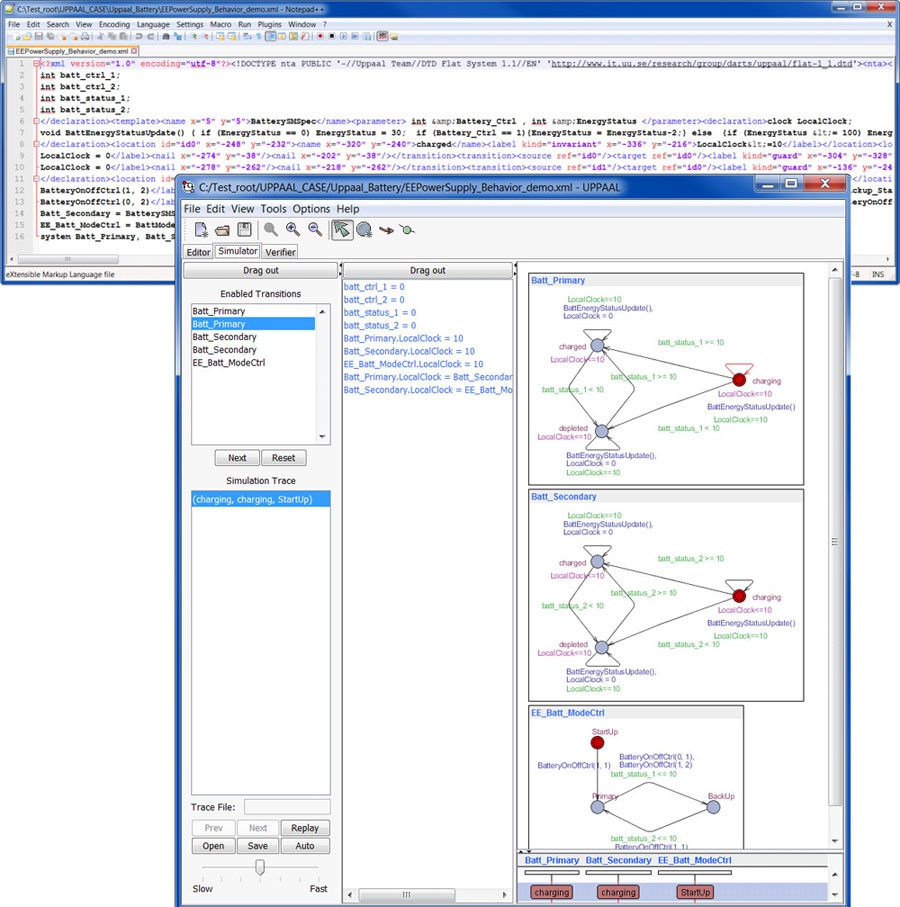
Task: Choose the Add Edge arrow tool
Action: point(386,230)
